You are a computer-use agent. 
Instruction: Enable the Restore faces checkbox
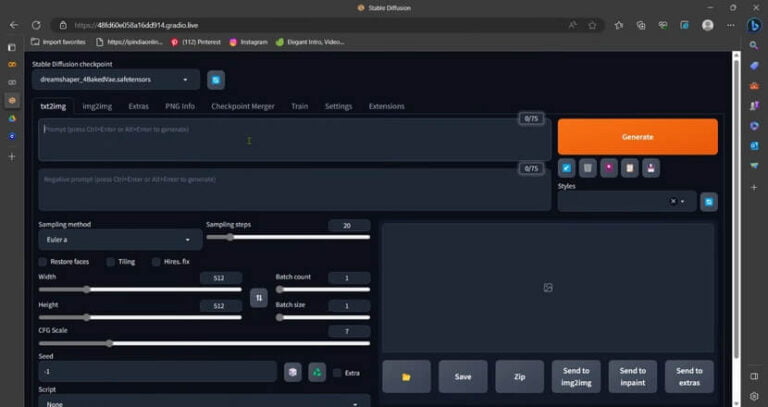(44, 262)
